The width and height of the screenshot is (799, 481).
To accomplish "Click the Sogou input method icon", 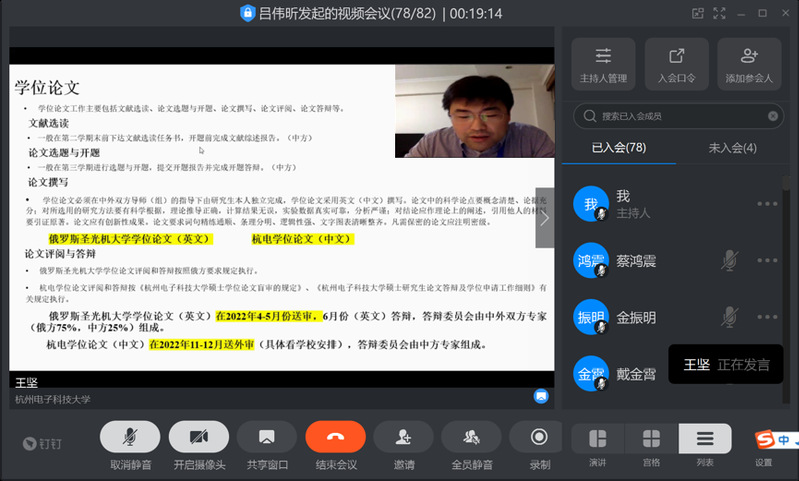I will point(765,439).
